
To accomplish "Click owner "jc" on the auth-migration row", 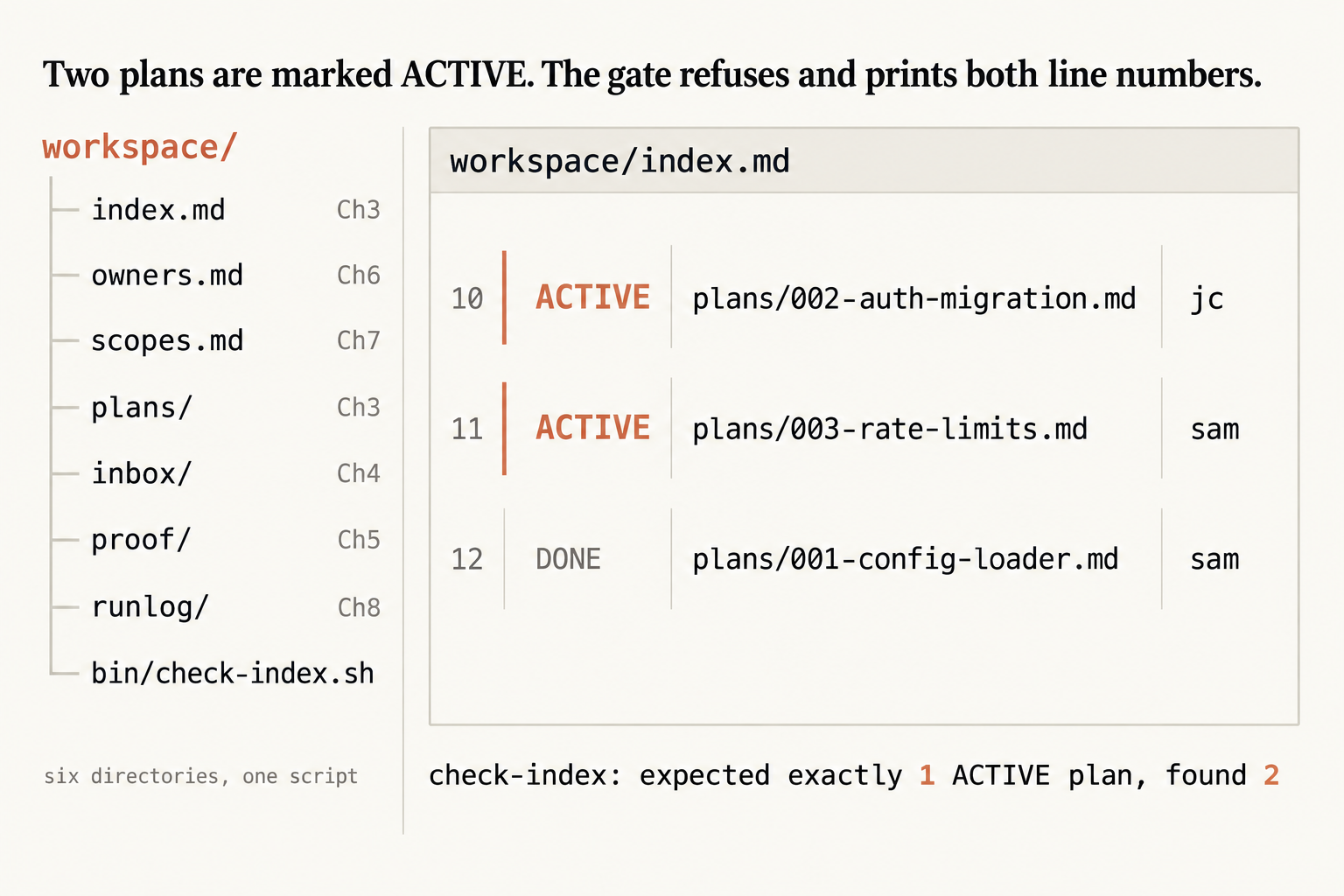I will 1207,299.
